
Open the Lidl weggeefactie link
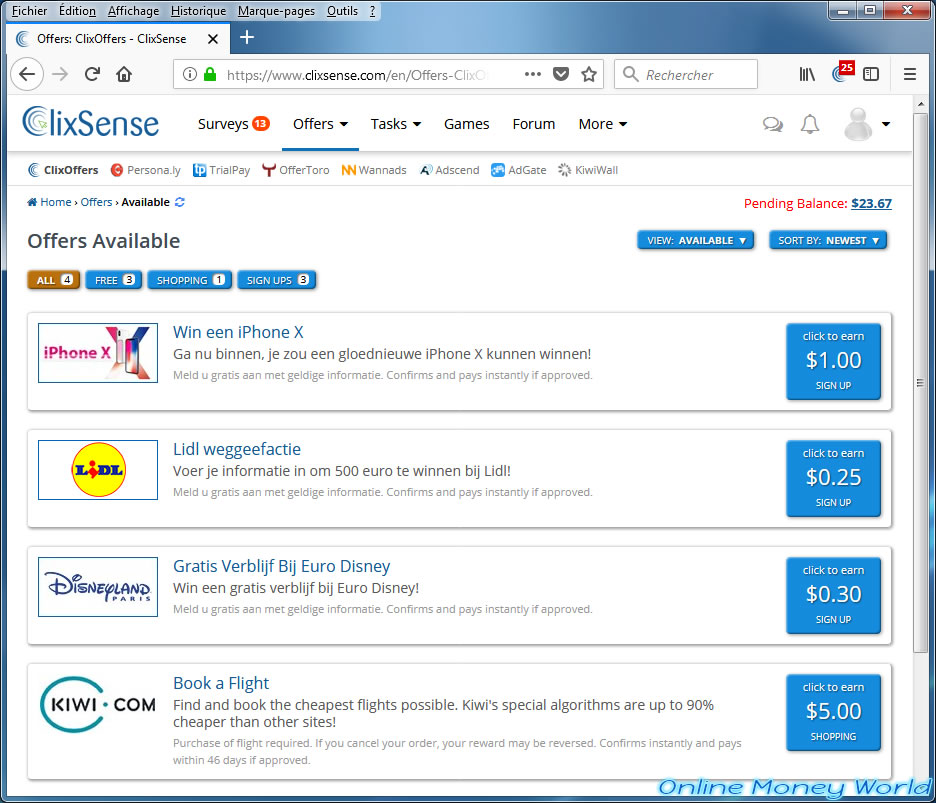click(237, 449)
